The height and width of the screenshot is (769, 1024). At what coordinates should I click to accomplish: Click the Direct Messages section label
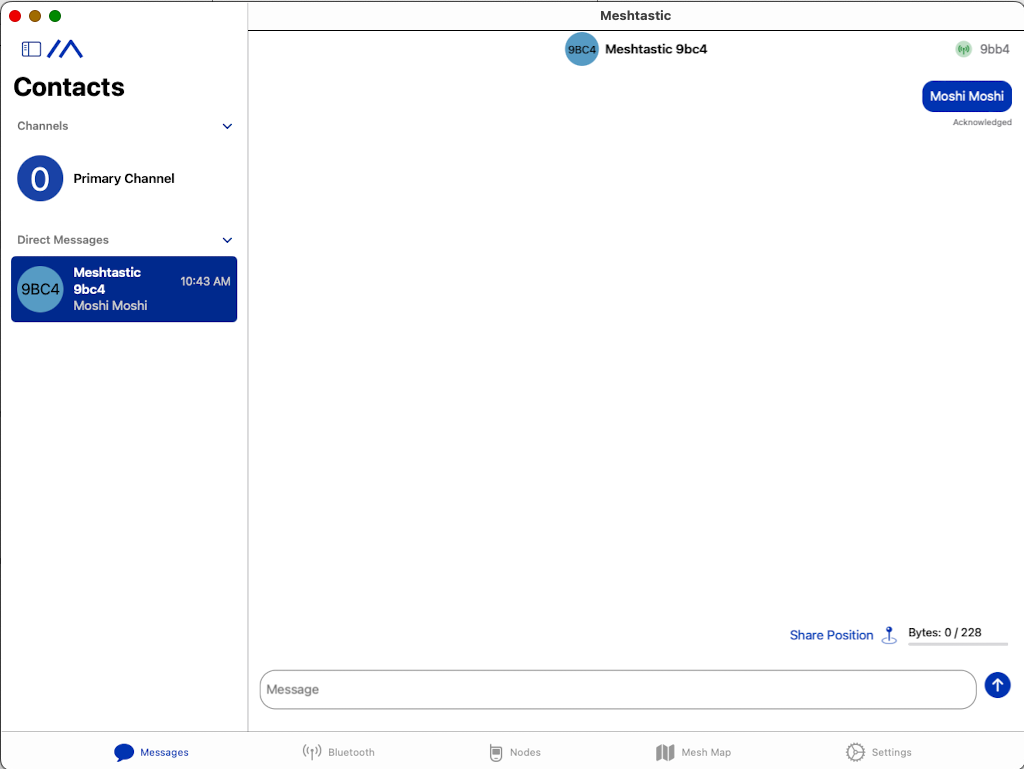pyautogui.click(x=63, y=240)
